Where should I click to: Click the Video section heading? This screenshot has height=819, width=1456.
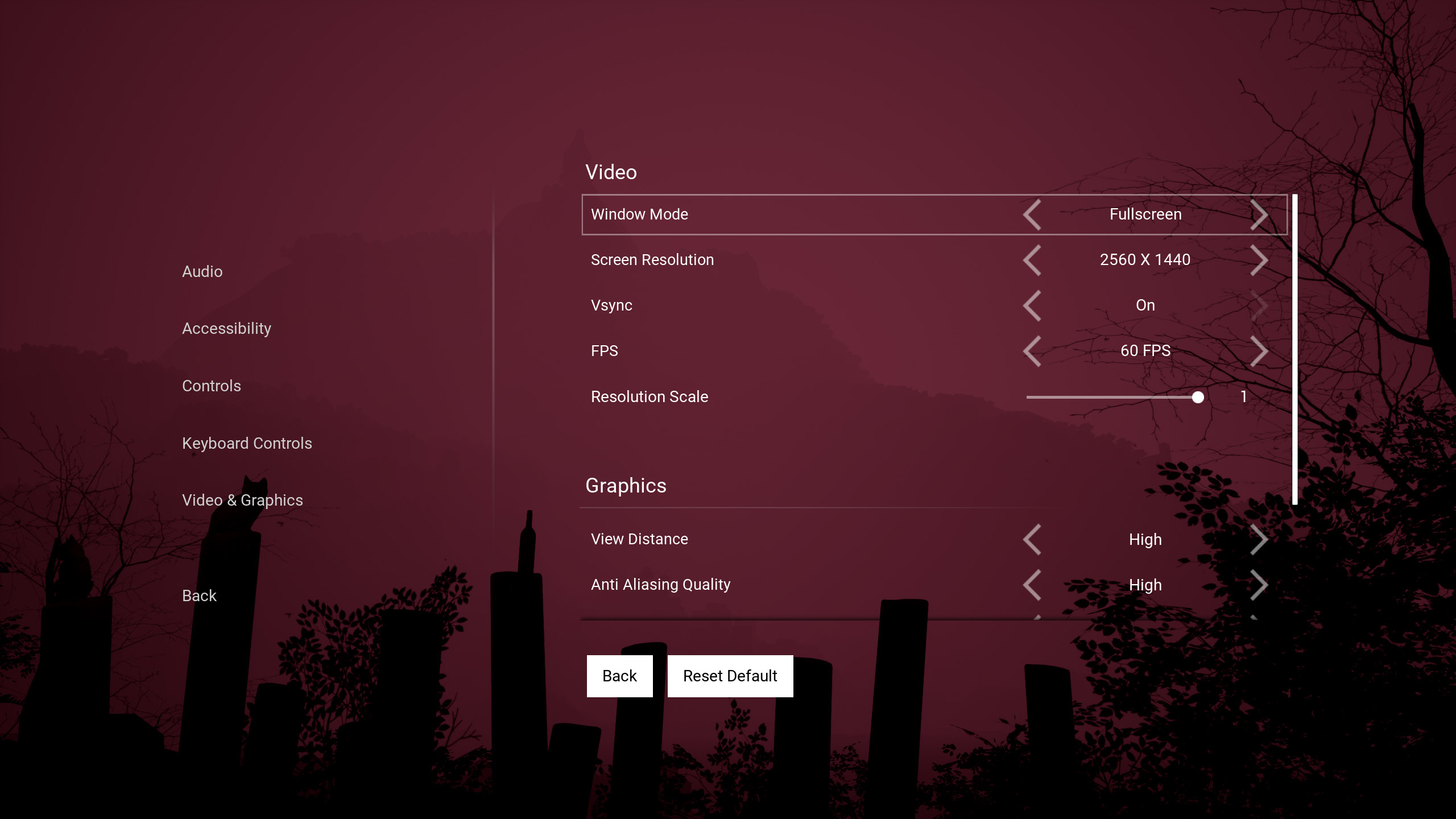(x=611, y=172)
